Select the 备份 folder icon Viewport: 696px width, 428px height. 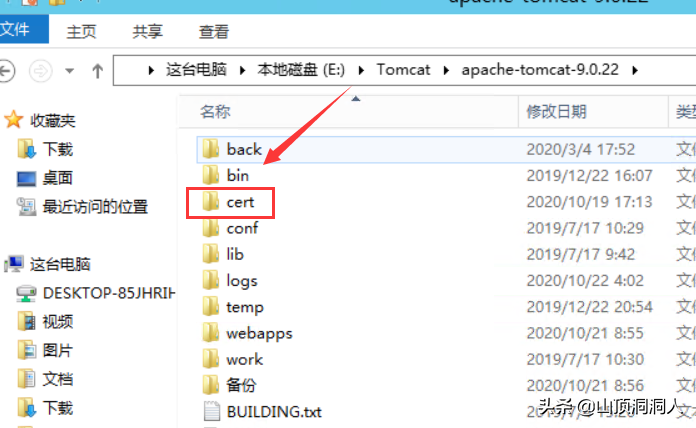(210, 385)
